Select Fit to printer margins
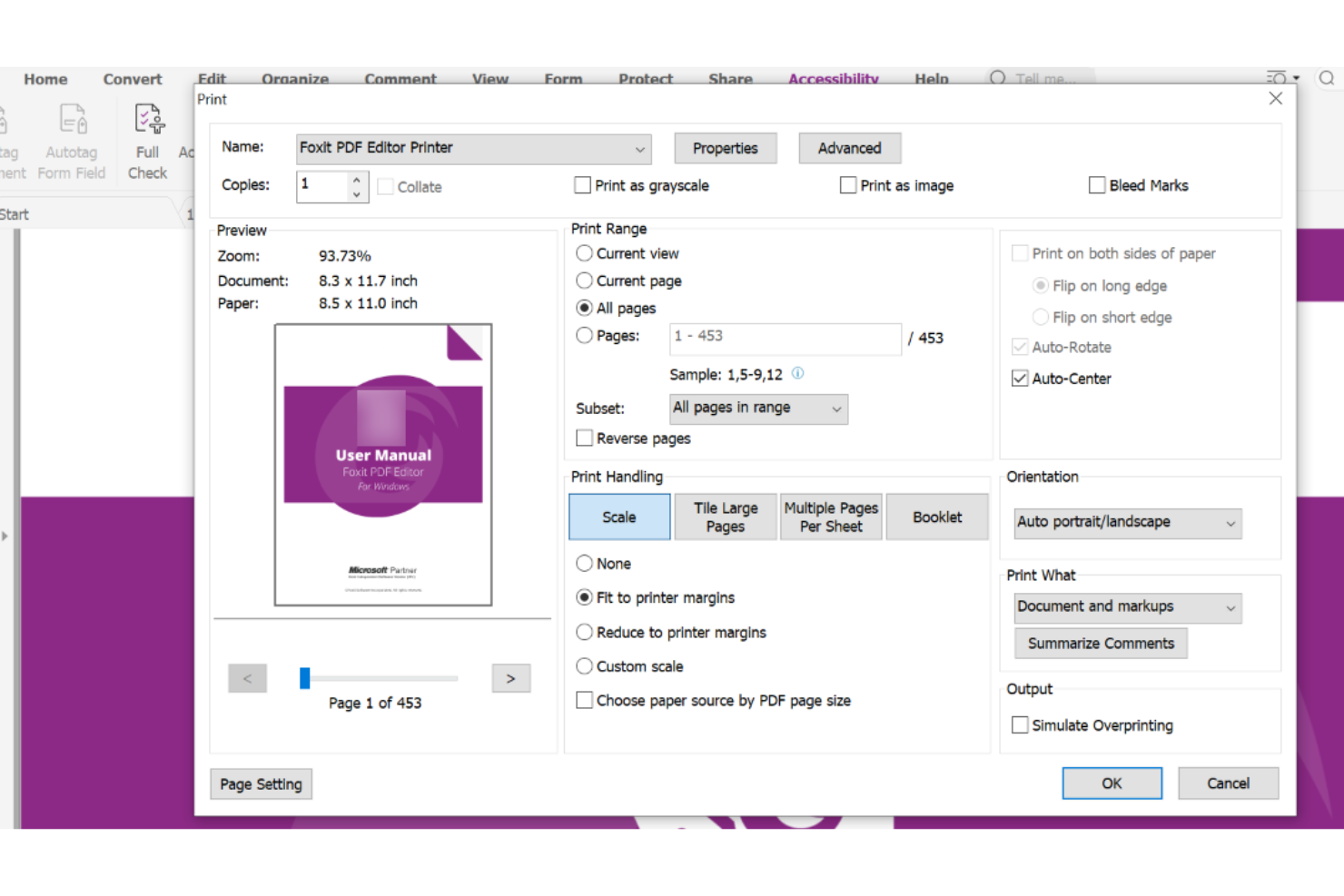1344x896 pixels. click(585, 597)
